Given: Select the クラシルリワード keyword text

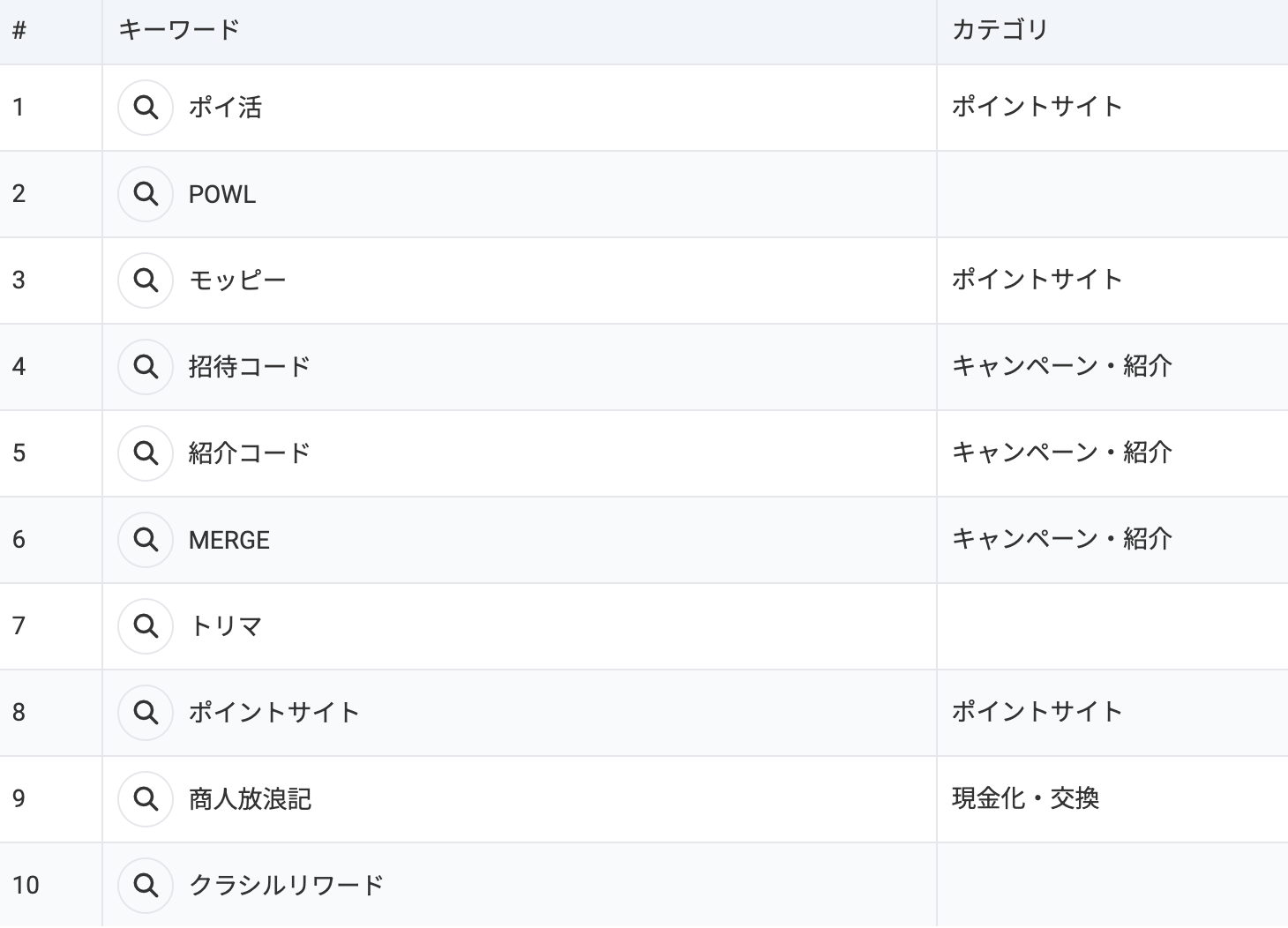Looking at the screenshot, I should pos(287,886).
